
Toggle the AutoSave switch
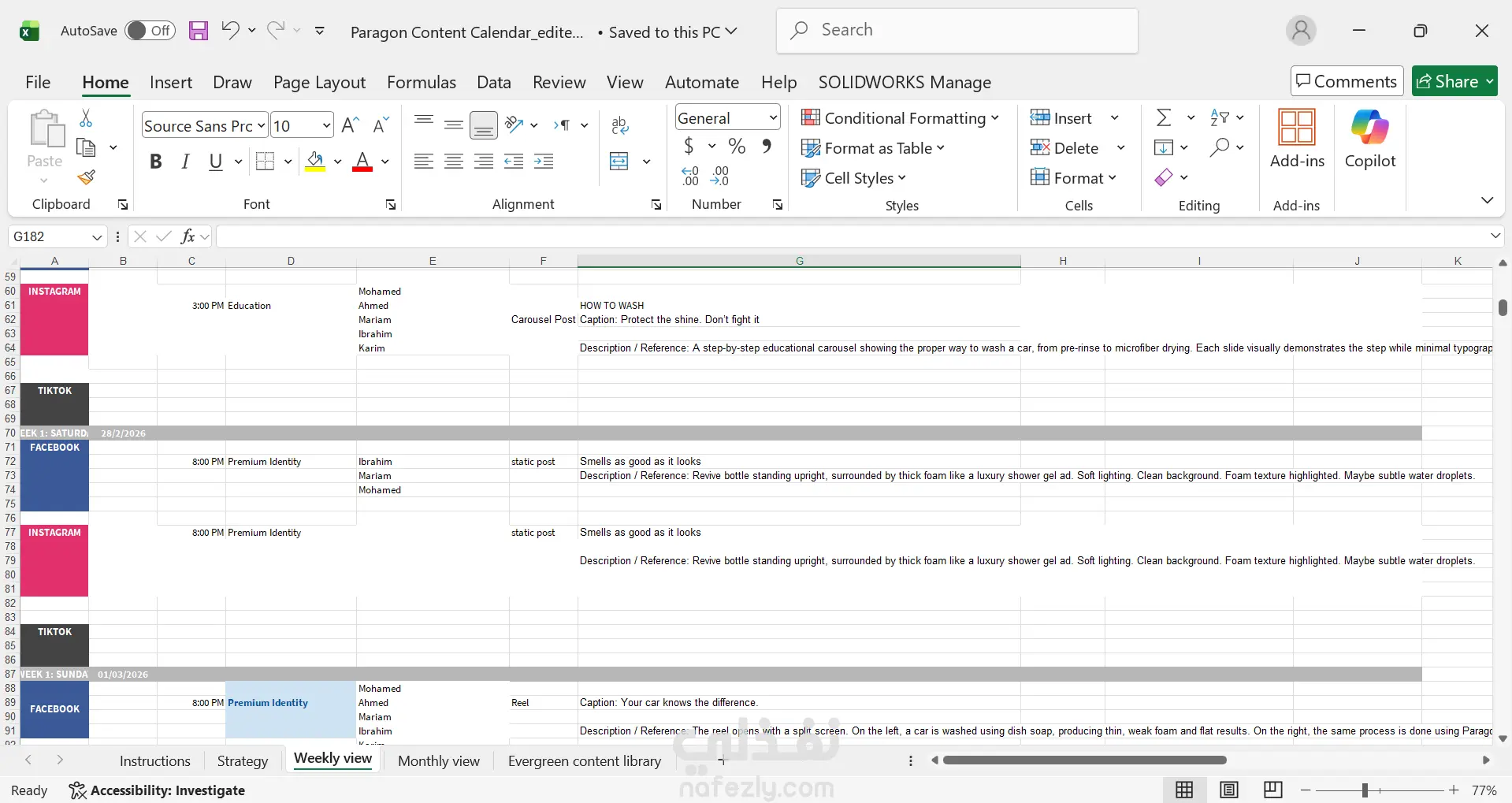(x=150, y=31)
